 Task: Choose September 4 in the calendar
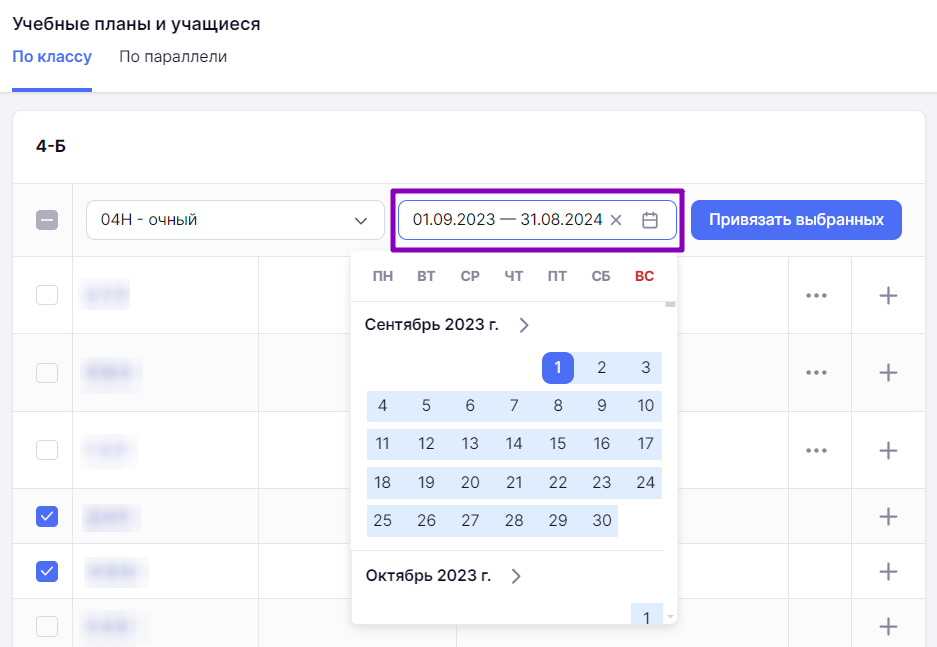(x=382, y=406)
